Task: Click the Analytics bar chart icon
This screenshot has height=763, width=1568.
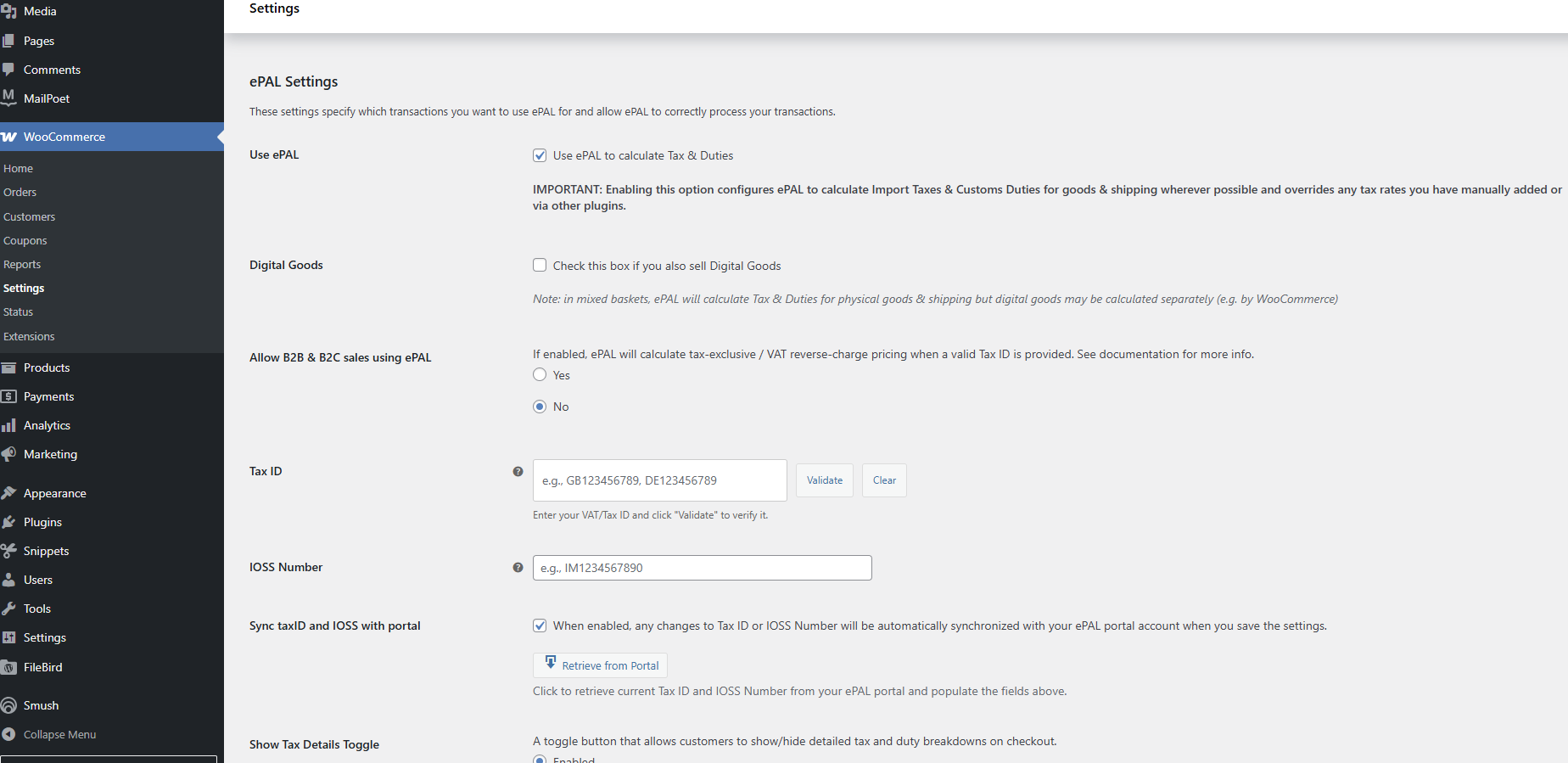Action: (x=8, y=425)
